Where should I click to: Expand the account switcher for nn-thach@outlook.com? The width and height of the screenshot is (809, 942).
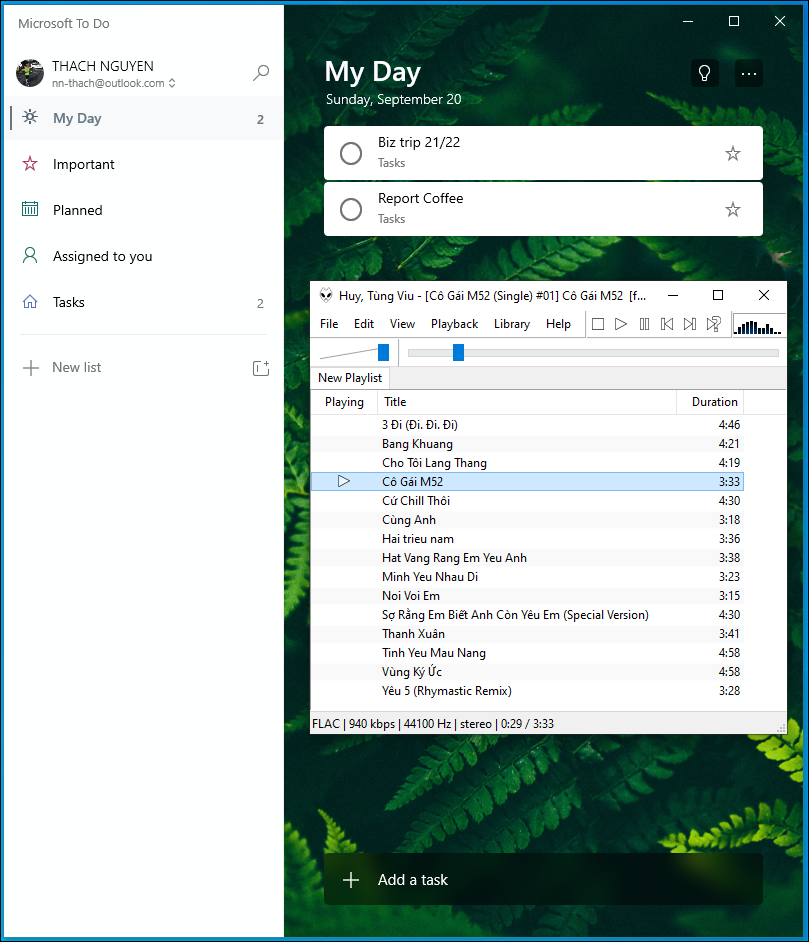tap(172, 83)
